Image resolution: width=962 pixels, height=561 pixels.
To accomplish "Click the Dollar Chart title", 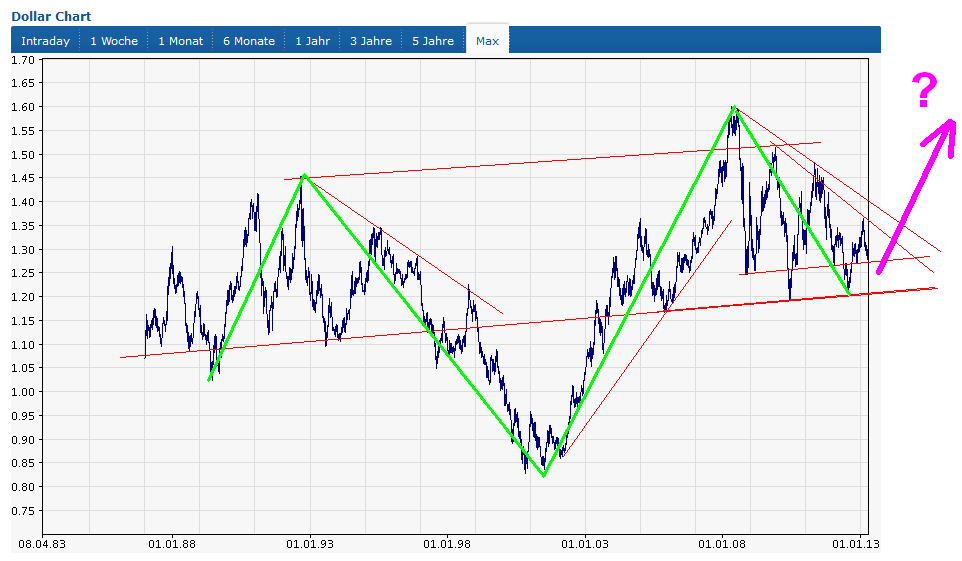I will pyautogui.click(x=51, y=16).
